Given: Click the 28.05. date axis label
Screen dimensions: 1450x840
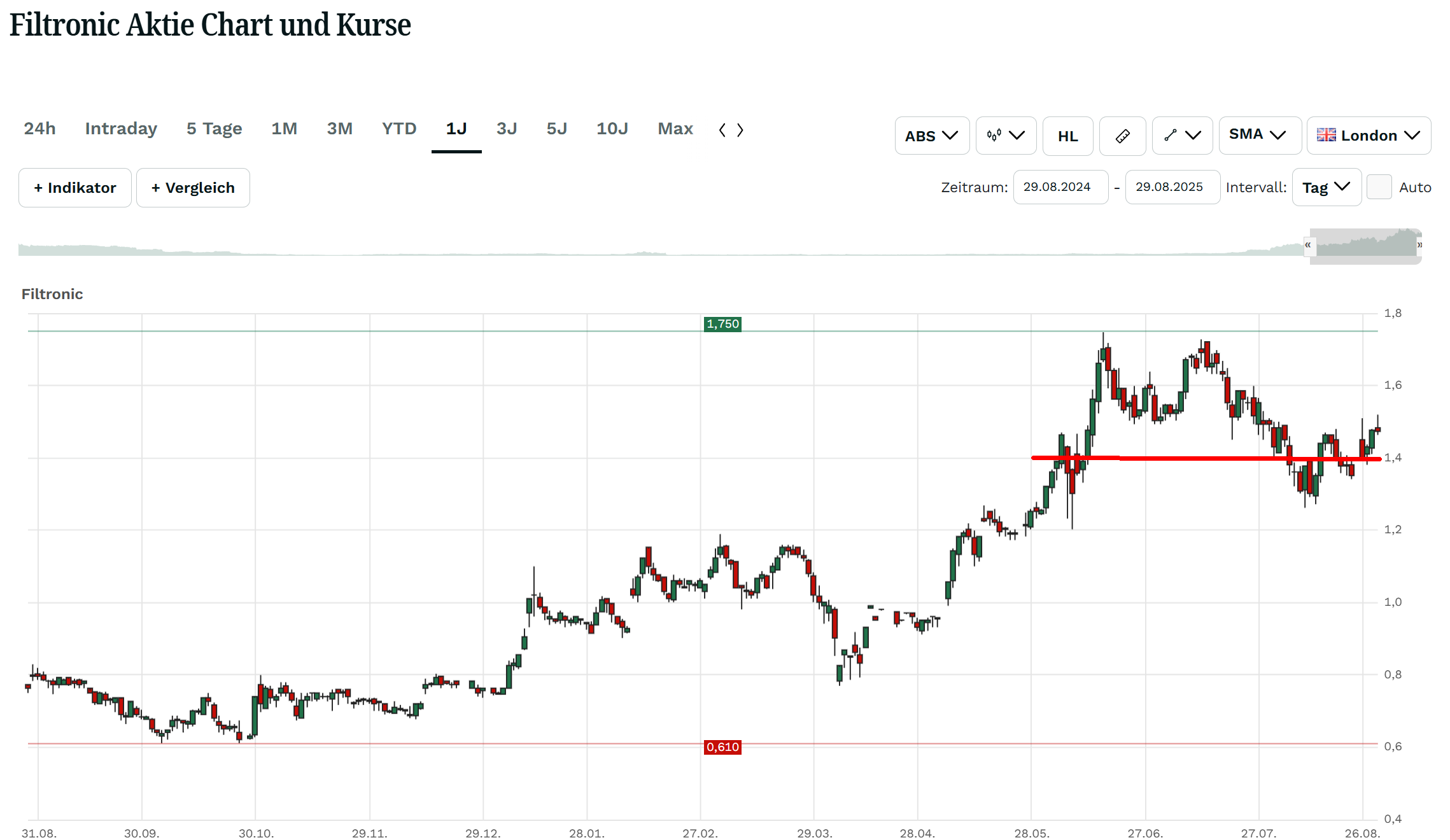Looking at the screenshot, I should 1032,833.
